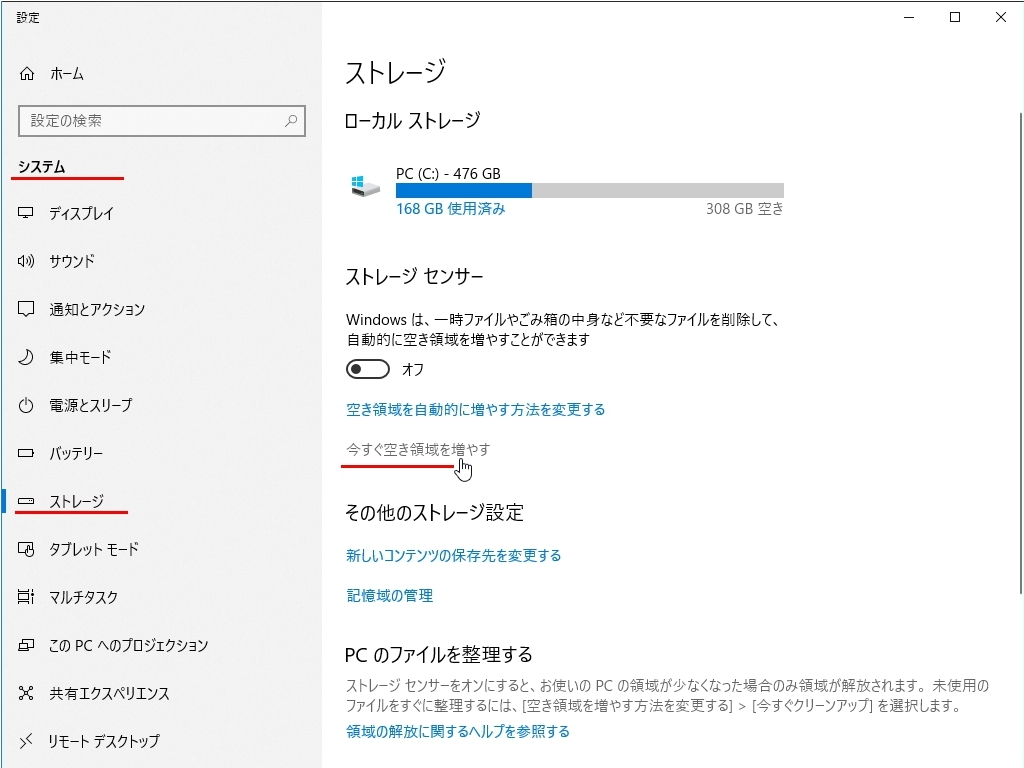1024x768 pixels.
Task: Click the Home icon in the sidebar
Action: pos(27,74)
